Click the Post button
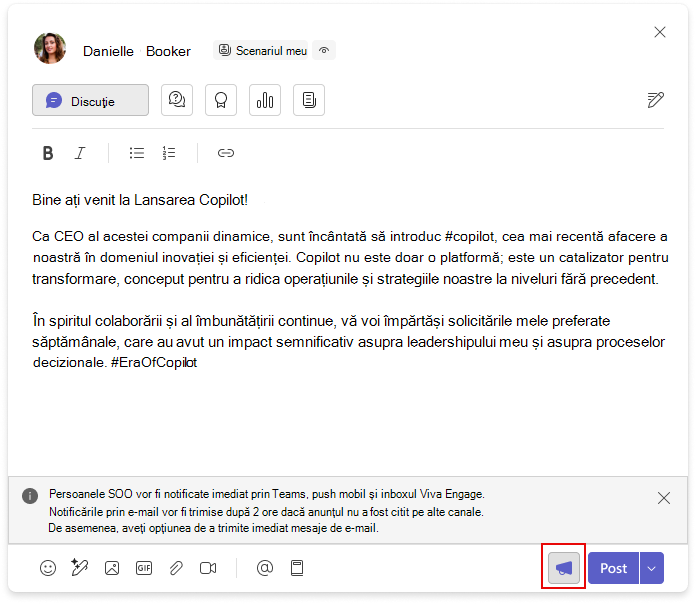696x604 pixels. [x=613, y=568]
